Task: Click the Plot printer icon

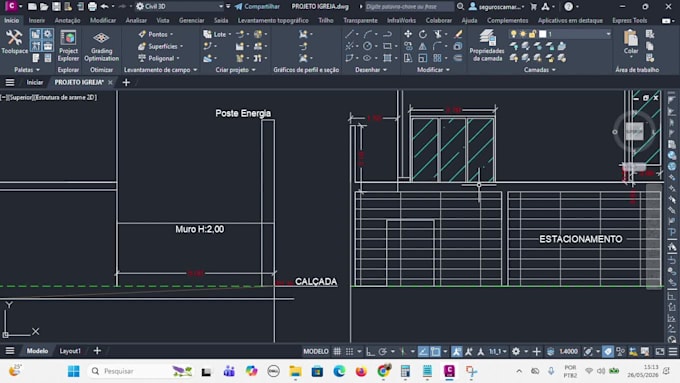Action: point(92,7)
